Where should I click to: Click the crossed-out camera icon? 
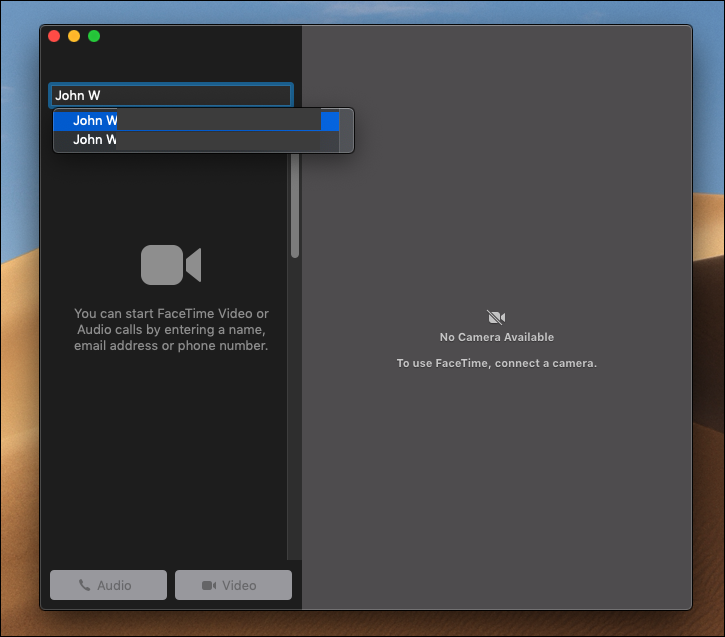tap(496, 317)
